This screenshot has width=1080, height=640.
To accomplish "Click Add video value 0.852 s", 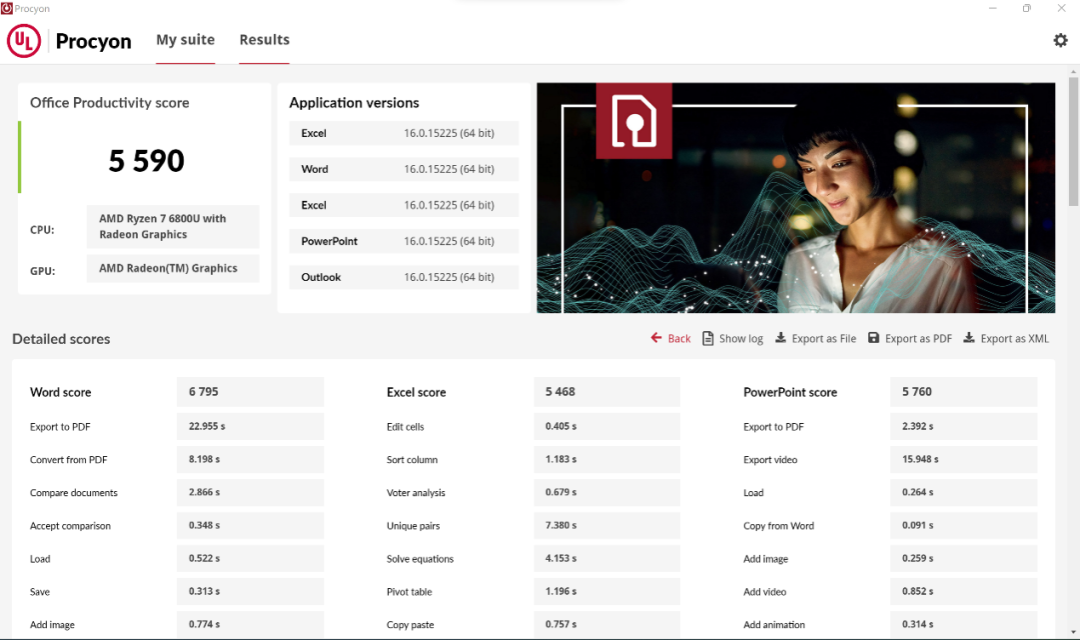I will pos(964,592).
